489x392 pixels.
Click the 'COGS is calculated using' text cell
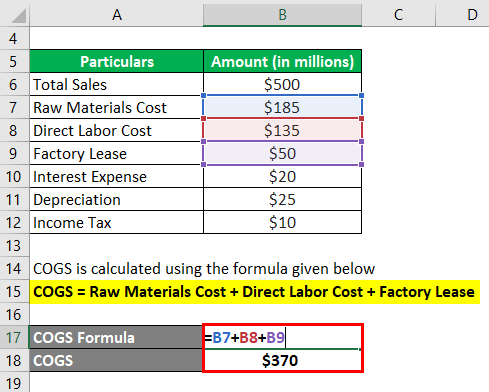point(204,269)
